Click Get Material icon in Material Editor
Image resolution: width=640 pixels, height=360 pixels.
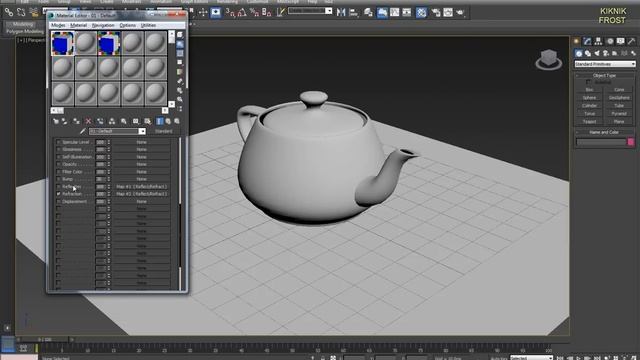coord(56,121)
